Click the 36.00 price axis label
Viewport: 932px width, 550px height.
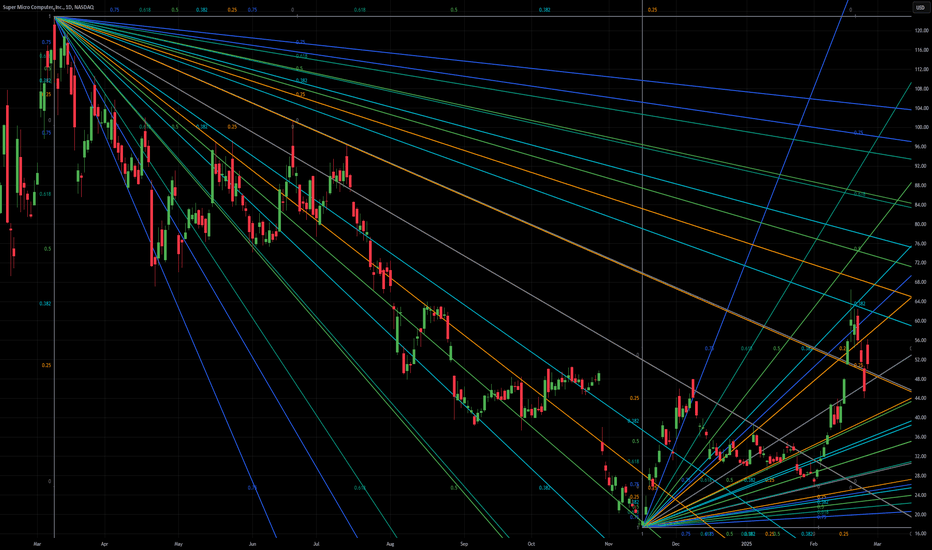point(922,437)
